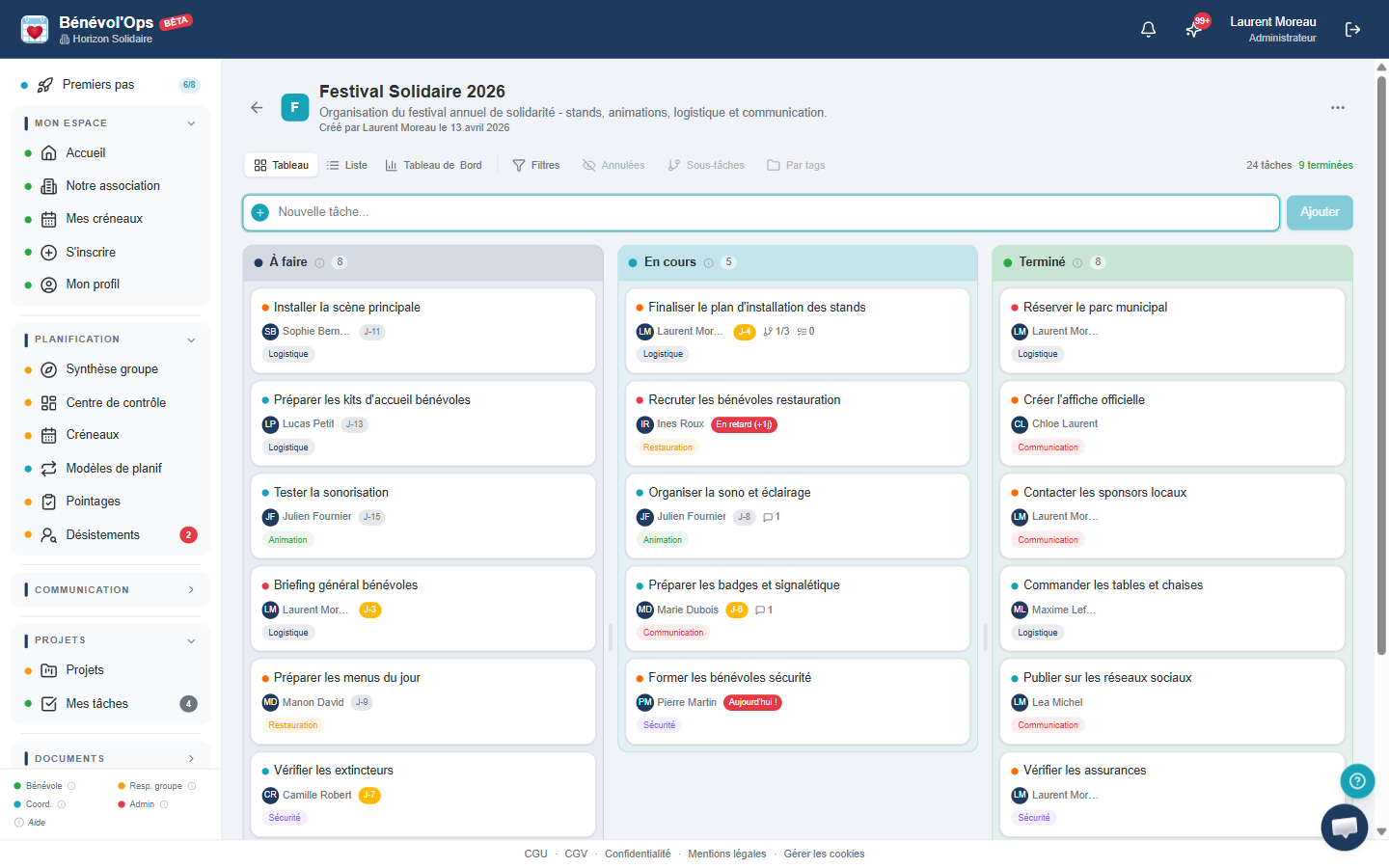Click info icon next to À faire
1389x868 pixels.
coord(320,262)
